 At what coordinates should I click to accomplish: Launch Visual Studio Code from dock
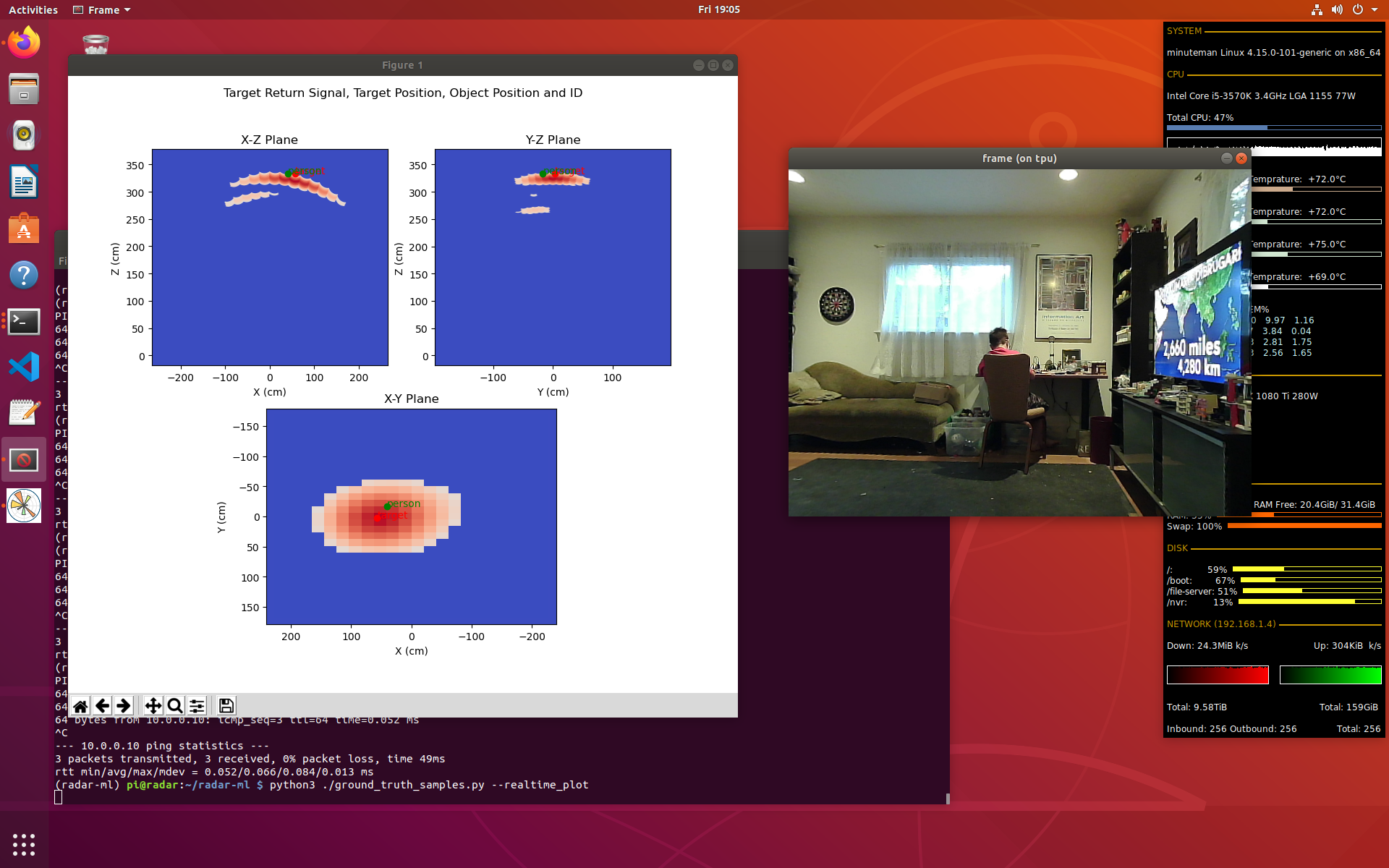point(24,367)
